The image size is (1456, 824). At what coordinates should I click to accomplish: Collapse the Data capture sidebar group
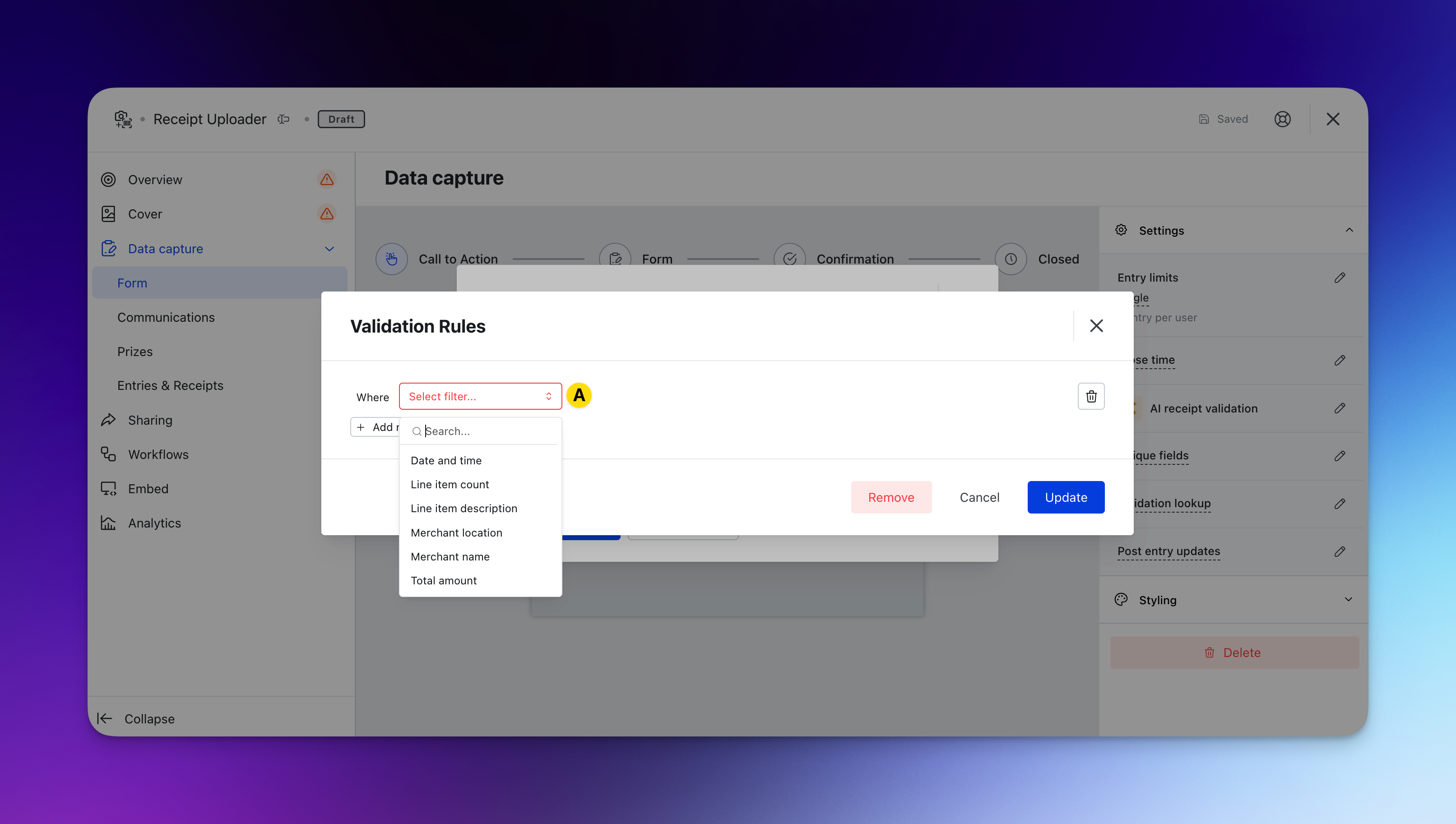click(x=329, y=249)
